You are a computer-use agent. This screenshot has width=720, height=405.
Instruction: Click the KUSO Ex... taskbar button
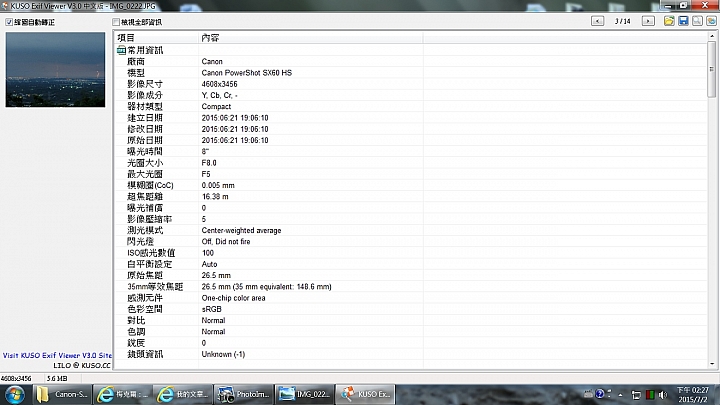point(365,394)
